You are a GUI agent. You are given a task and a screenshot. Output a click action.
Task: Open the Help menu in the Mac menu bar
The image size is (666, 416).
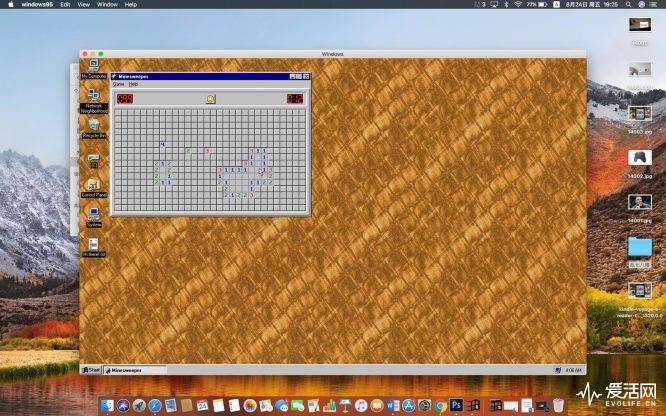pos(131,4)
